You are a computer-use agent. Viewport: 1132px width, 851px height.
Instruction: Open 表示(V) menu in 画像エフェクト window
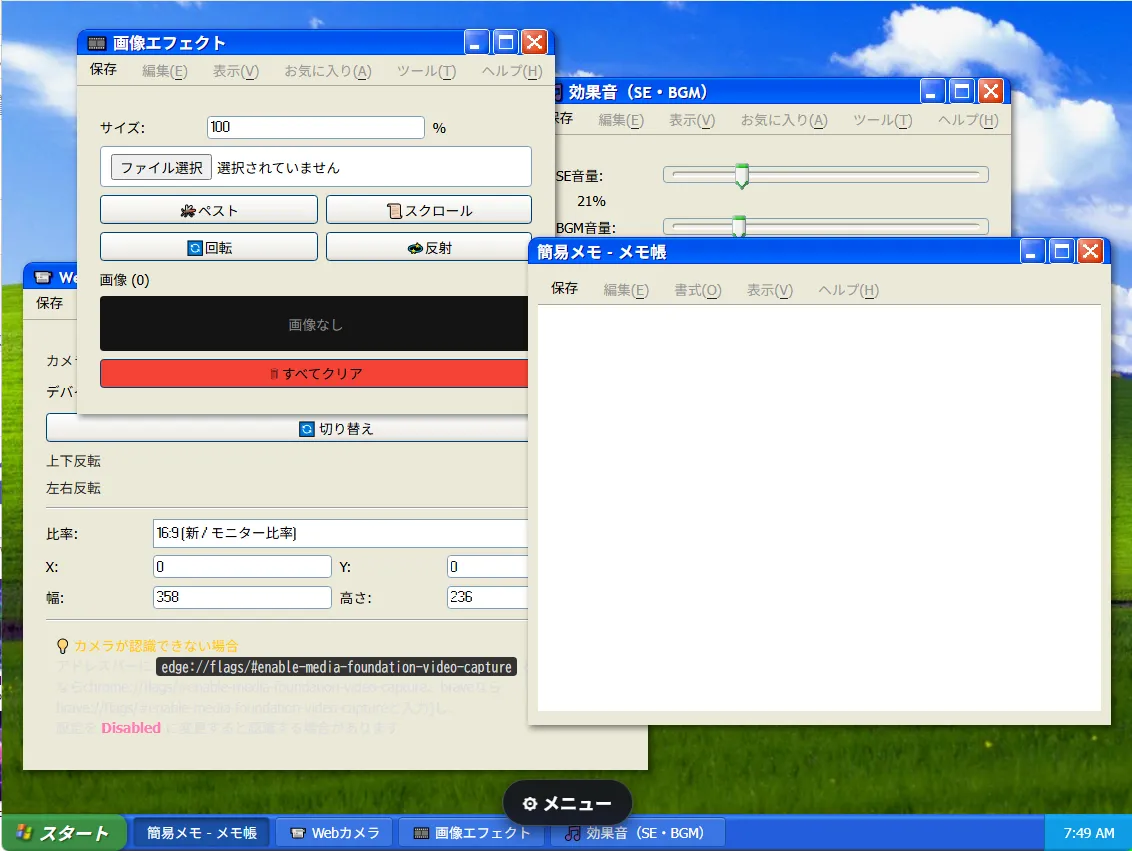click(235, 71)
